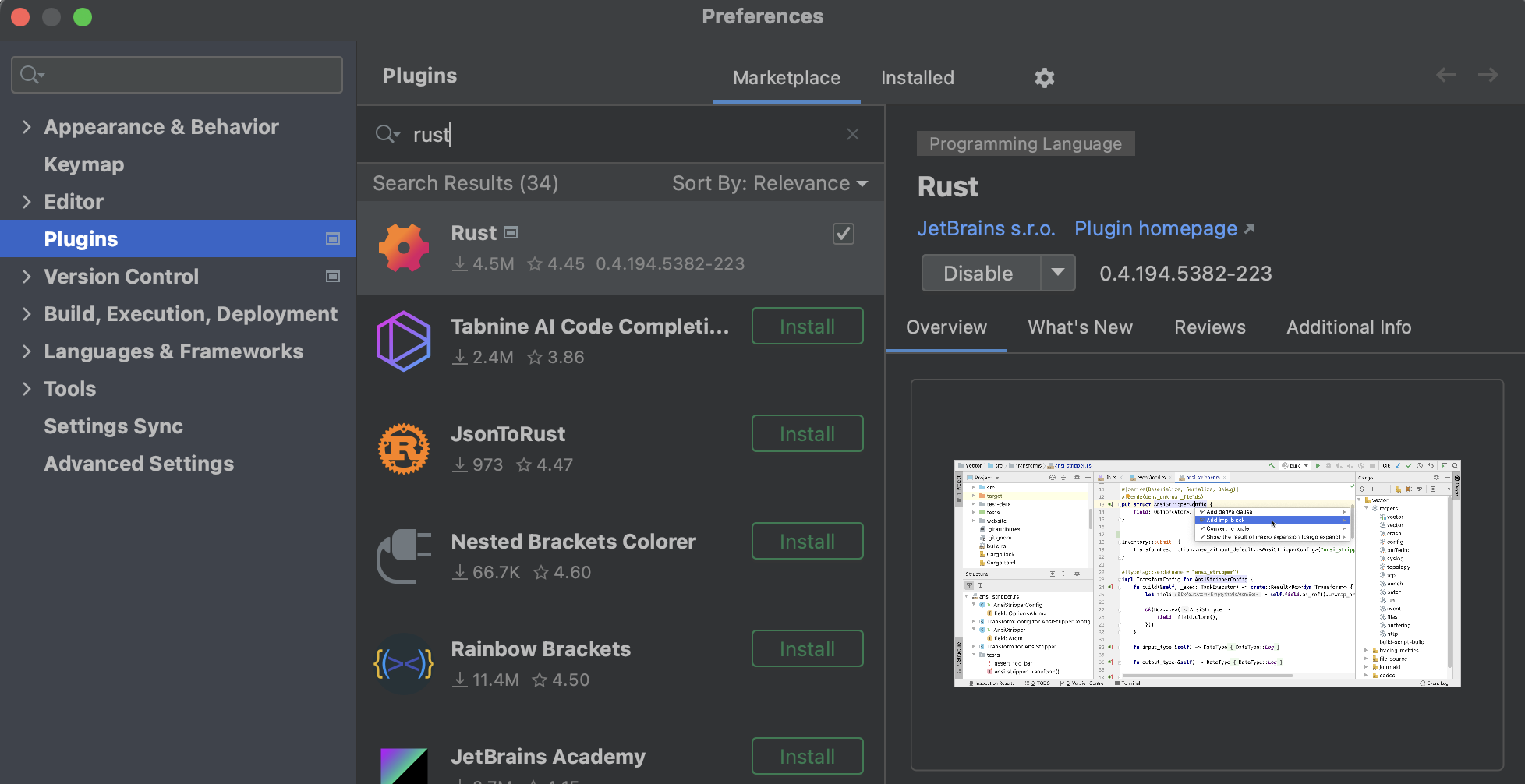Viewport: 1525px width, 784px height.
Task: Click the settings search magnifier icon
Action: [x=32, y=75]
